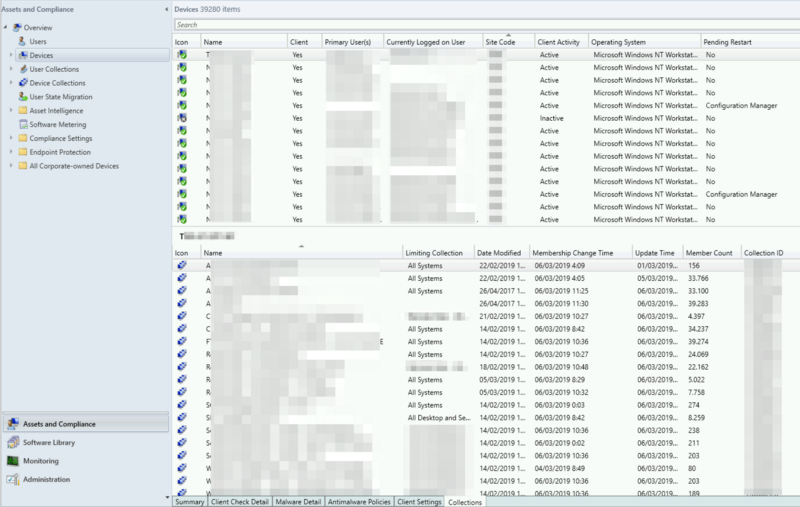The image size is (800, 507).
Task: Sort collections by Member Count header
Action: [712, 252]
